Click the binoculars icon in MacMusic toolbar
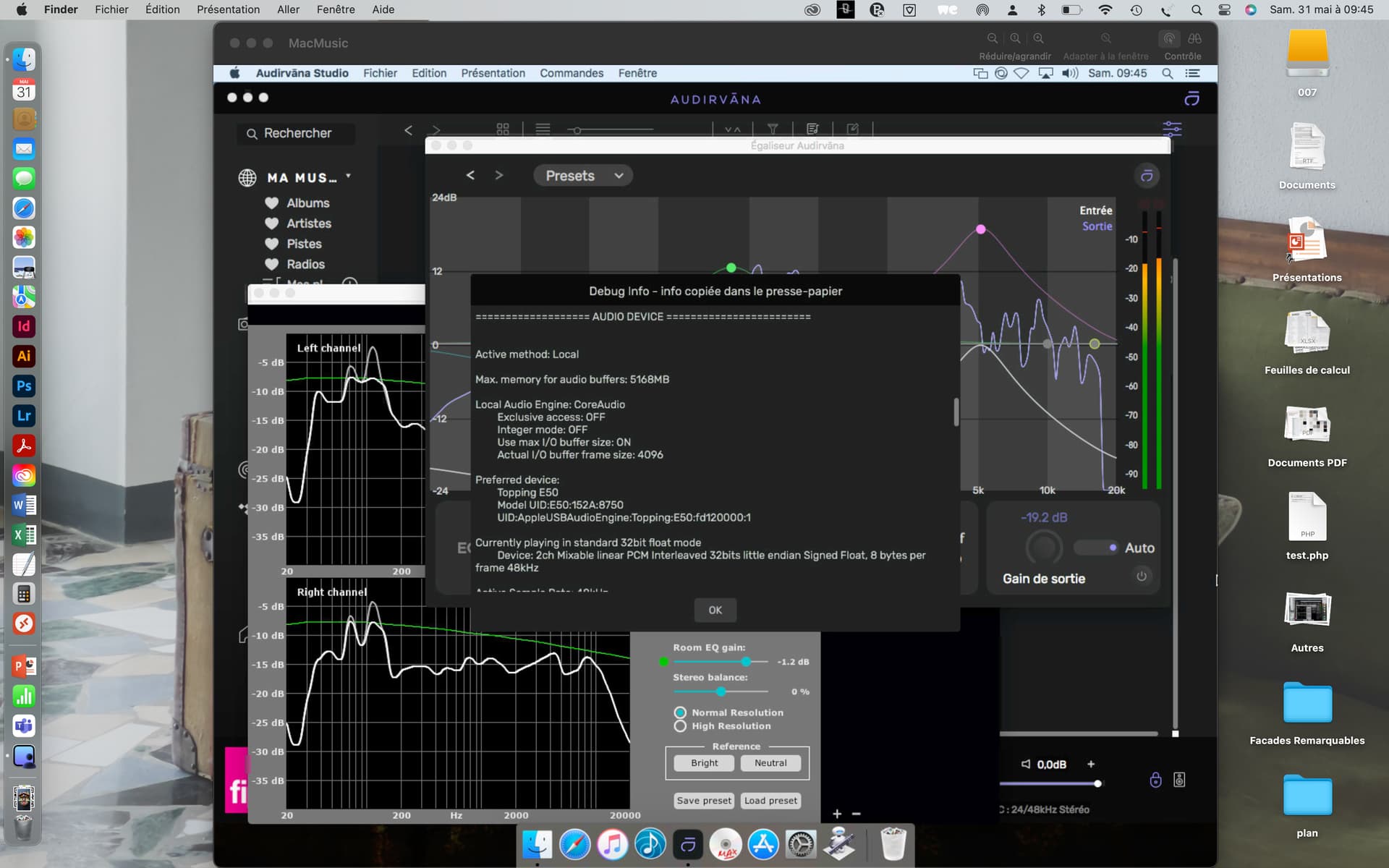Screen dimensions: 1389x868 (x=1194, y=38)
